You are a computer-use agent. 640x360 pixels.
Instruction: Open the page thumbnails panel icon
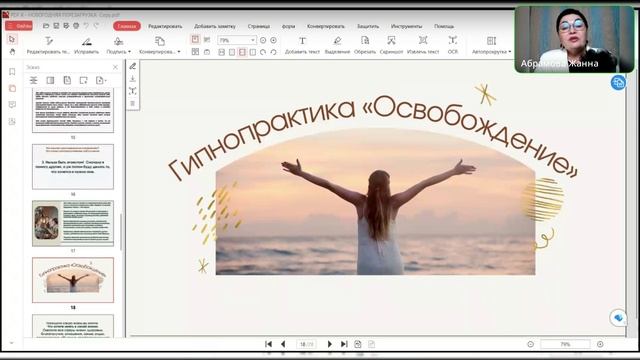point(12,88)
